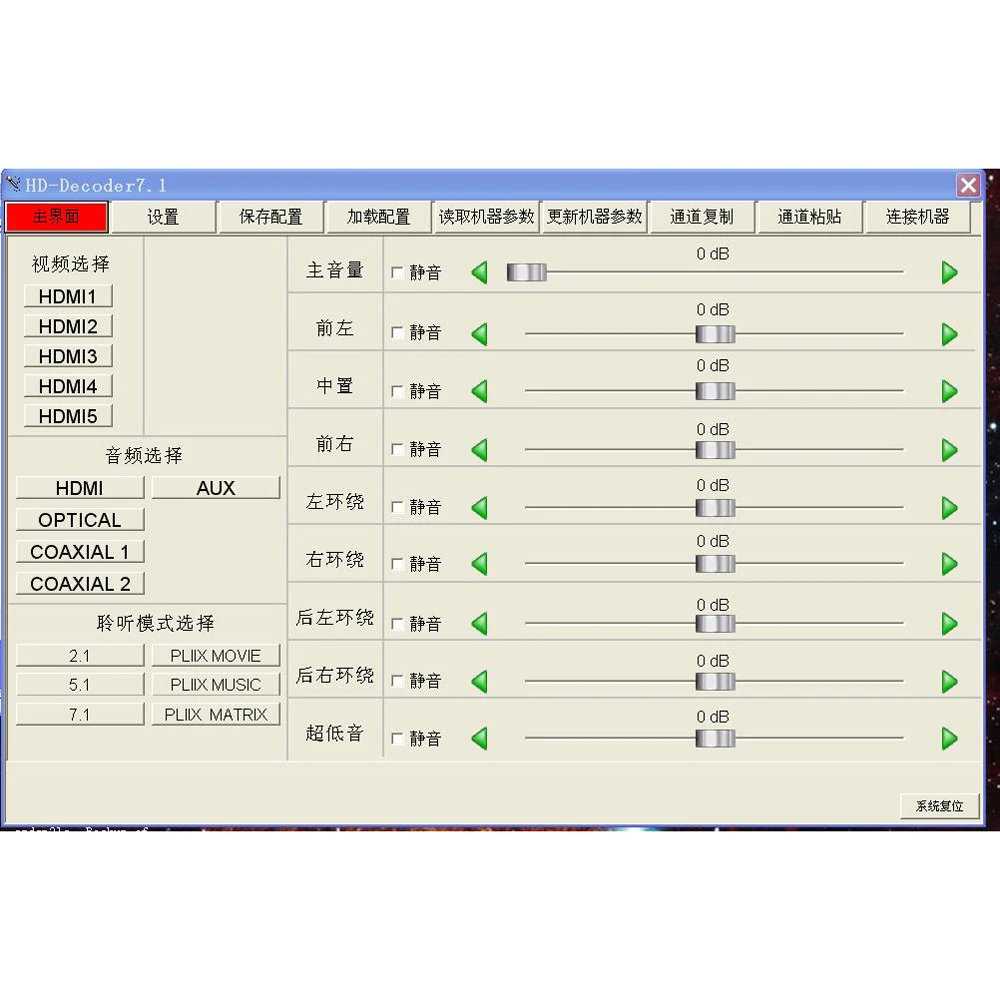Increase 后左环绕 level with right arrow
Viewport: 1000px width, 1000px height.
pos(950,623)
